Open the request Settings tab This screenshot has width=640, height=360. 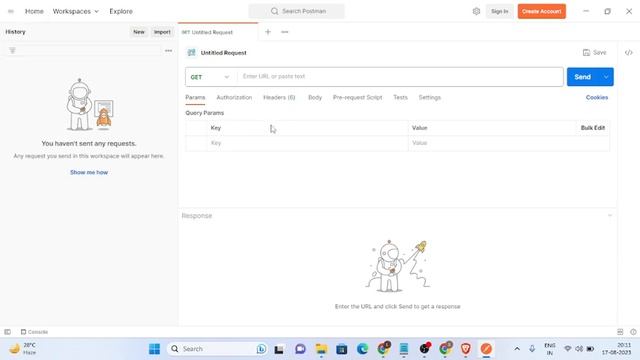coord(430,98)
